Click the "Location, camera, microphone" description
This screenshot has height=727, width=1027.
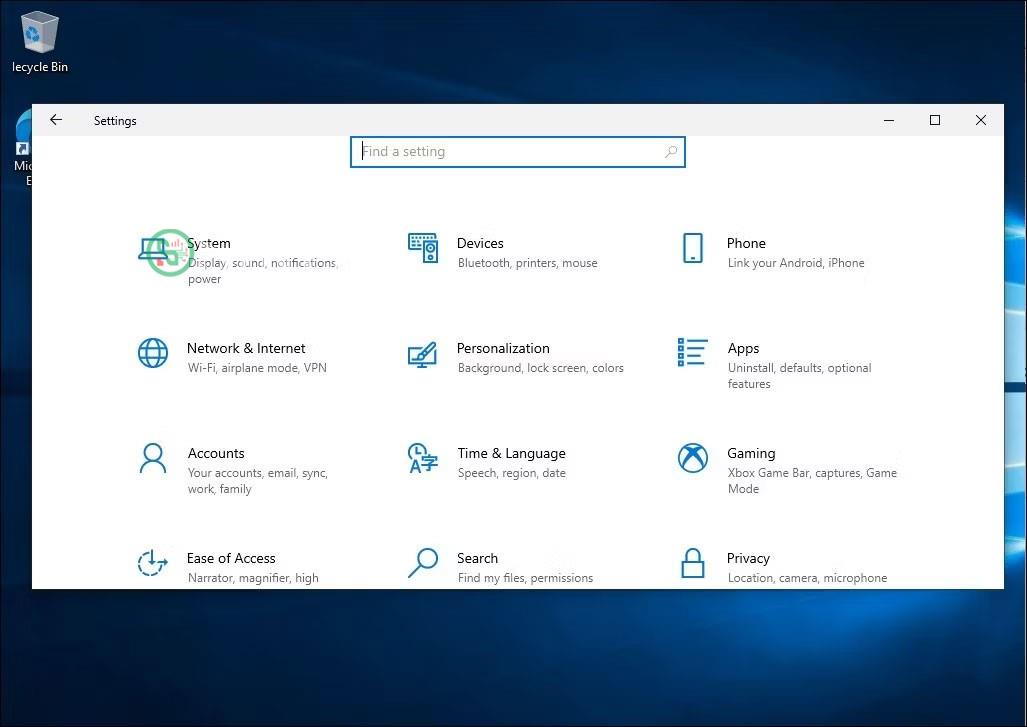click(807, 578)
